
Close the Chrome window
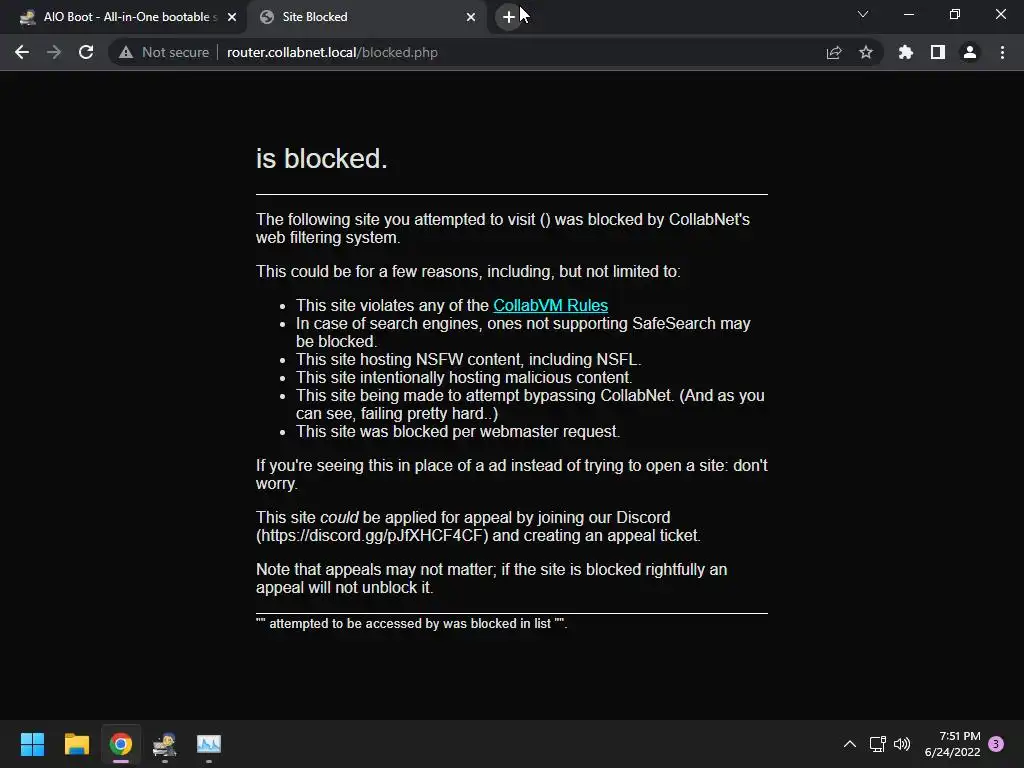1000,14
